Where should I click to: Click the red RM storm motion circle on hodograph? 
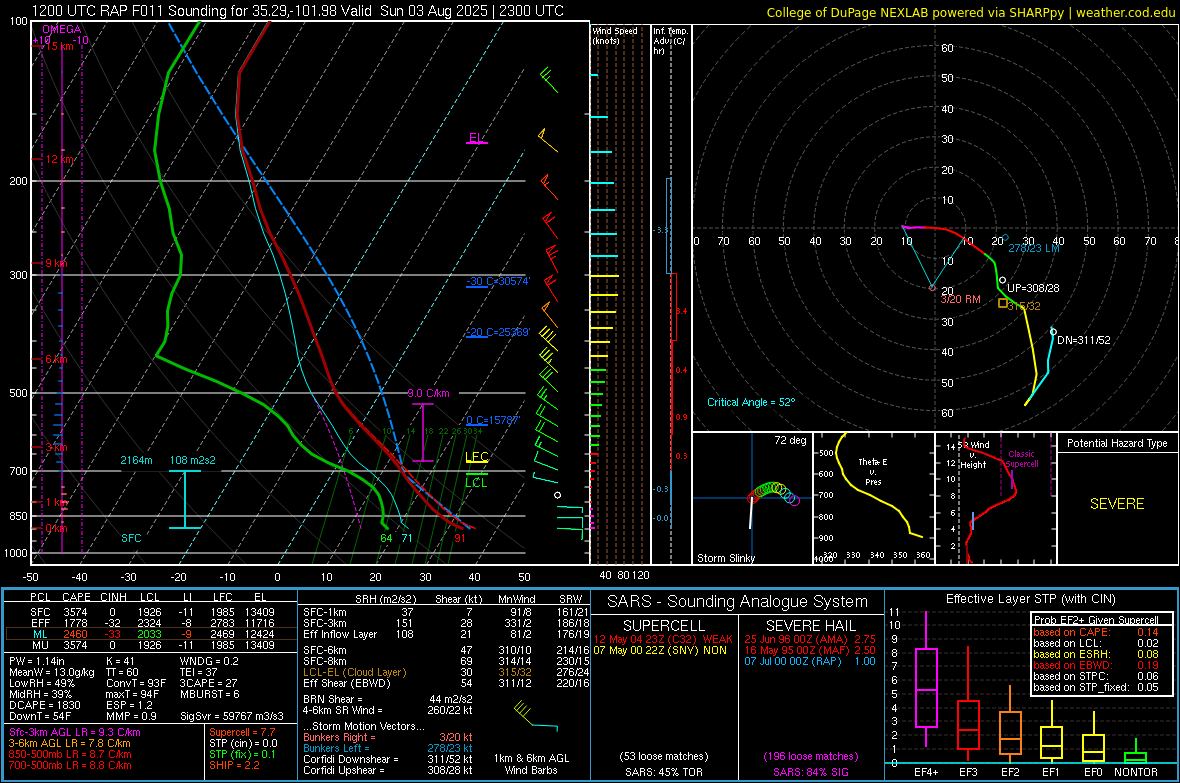point(932,288)
